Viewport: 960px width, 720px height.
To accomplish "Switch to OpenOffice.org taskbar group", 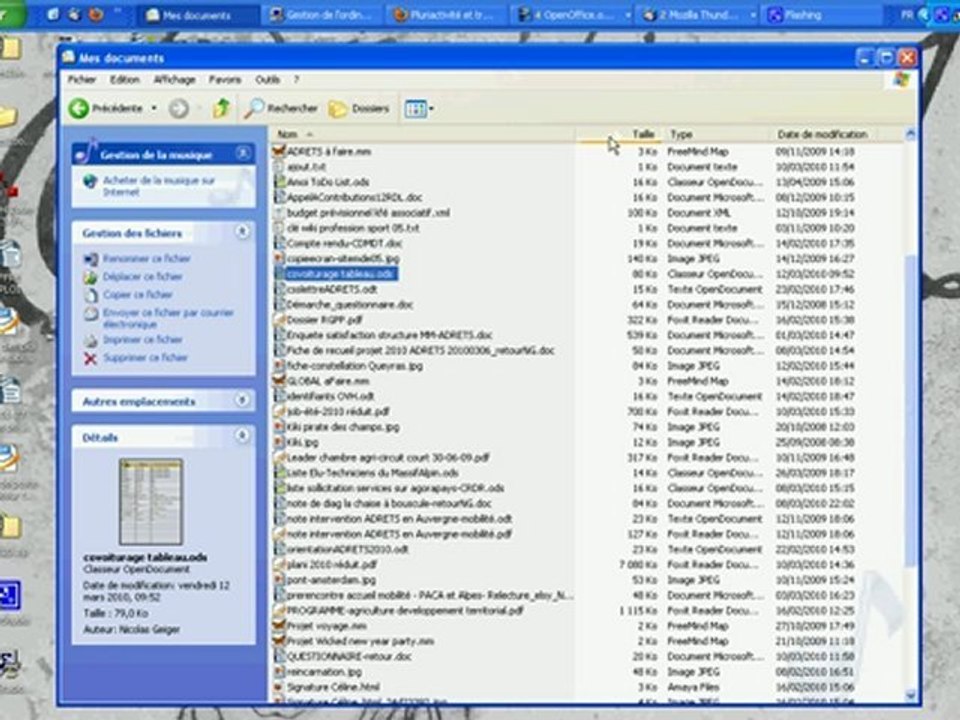I will (573, 15).
